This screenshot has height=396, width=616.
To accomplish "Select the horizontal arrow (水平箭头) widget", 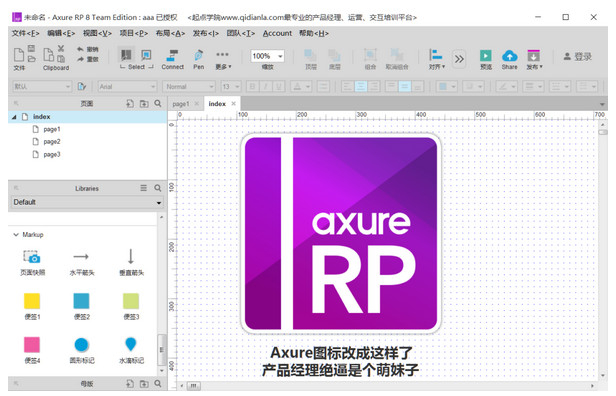I will 82,262.
